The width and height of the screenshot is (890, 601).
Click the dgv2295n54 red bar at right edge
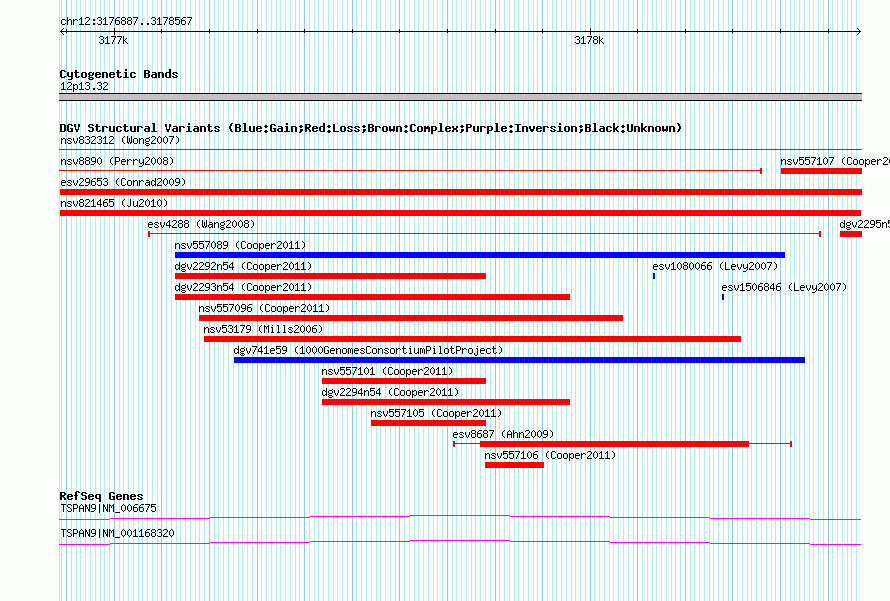click(x=851, y=234)
